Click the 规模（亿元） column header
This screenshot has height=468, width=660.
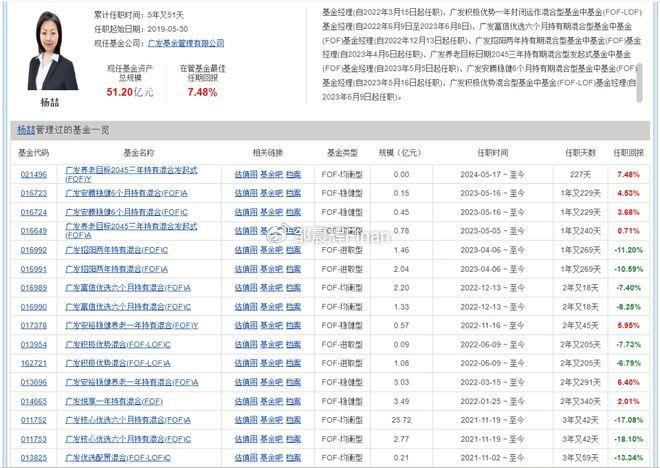point(400,153)
